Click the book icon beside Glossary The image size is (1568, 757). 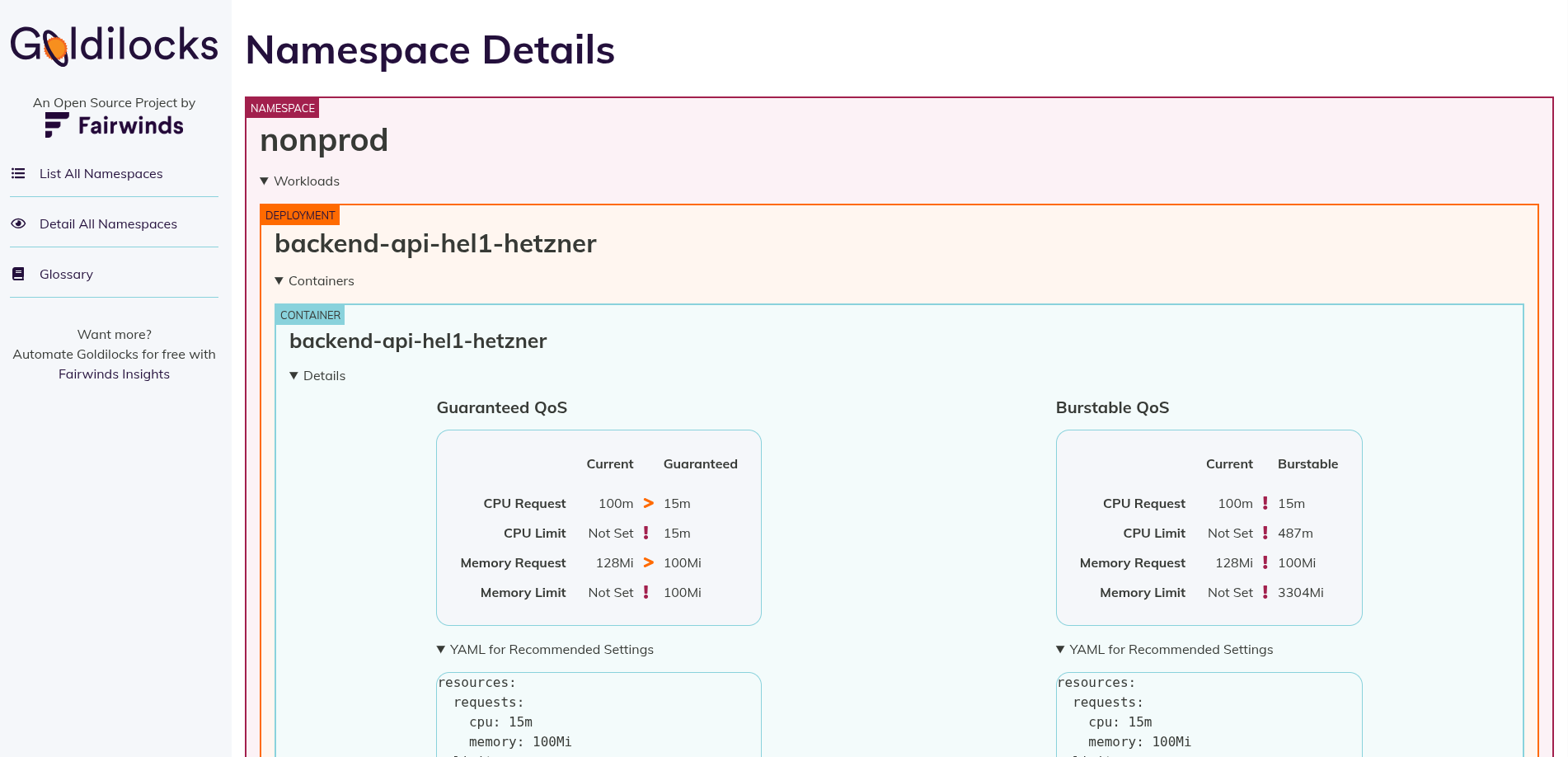coord(18,274)
